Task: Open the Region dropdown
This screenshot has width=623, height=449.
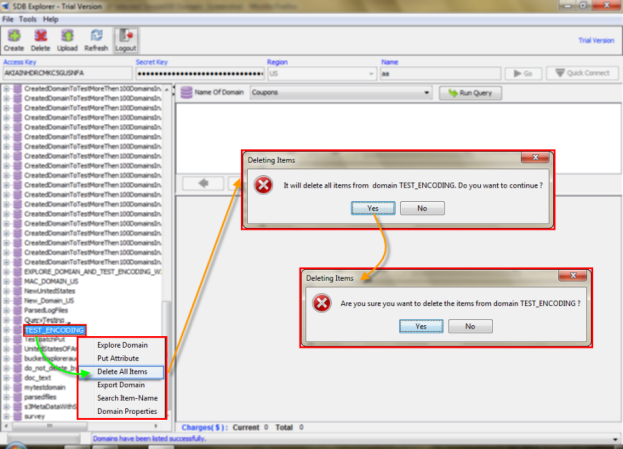Action: coord(322,74)
